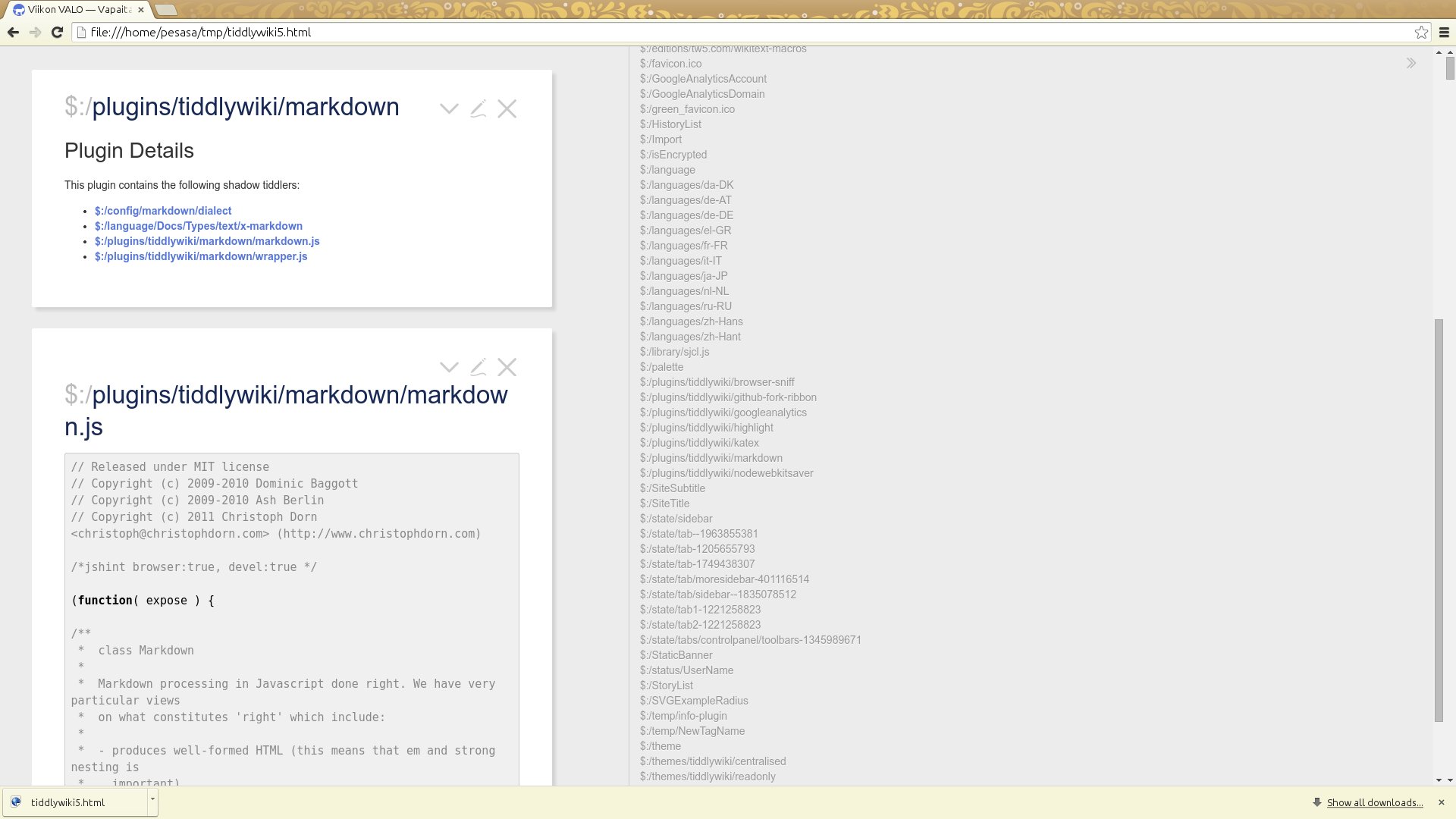Open $:/languages/zh-Hant entry
The image size is (1456, 819).
tap(690, 337)
